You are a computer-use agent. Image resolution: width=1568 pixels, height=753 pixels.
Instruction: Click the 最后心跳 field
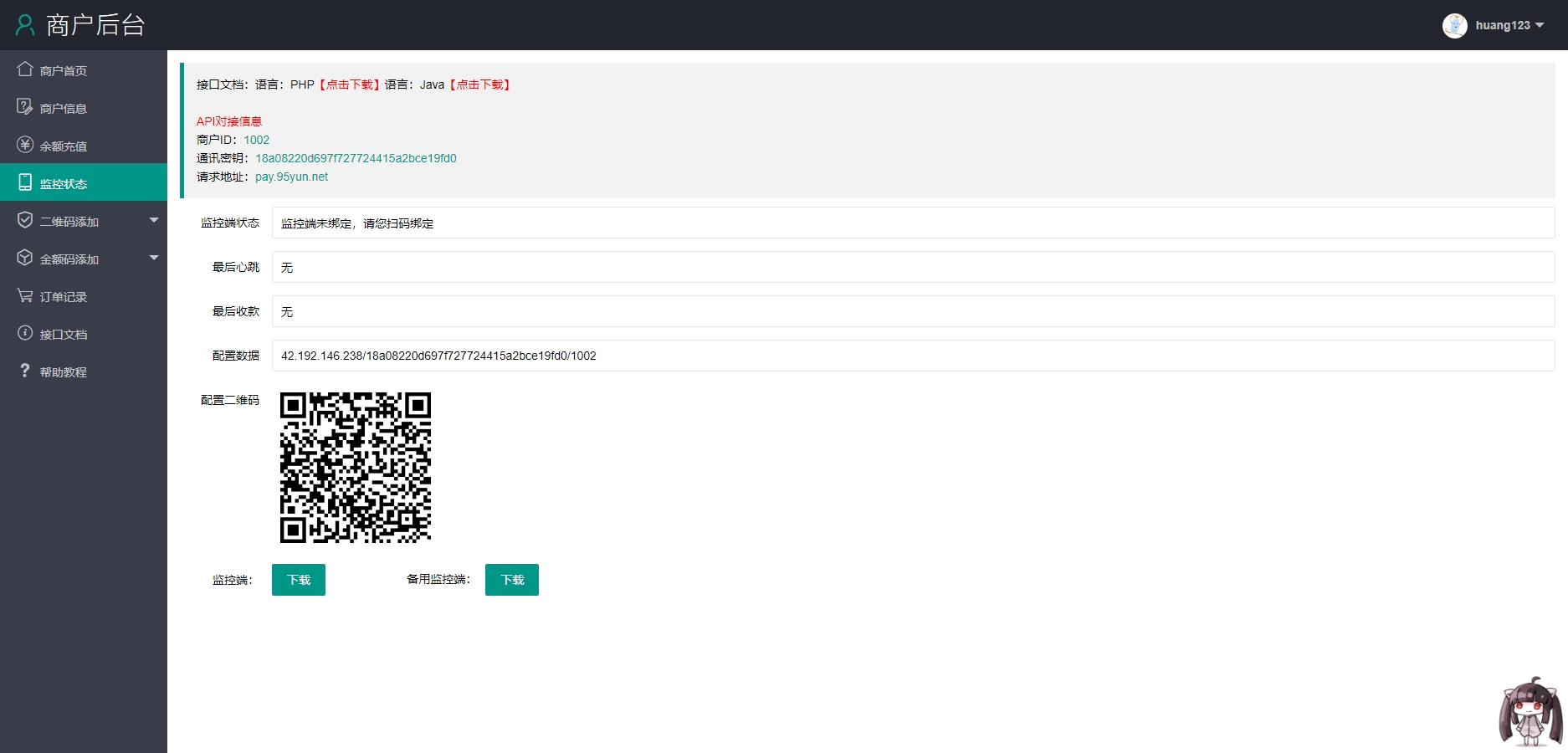point(913,267)
